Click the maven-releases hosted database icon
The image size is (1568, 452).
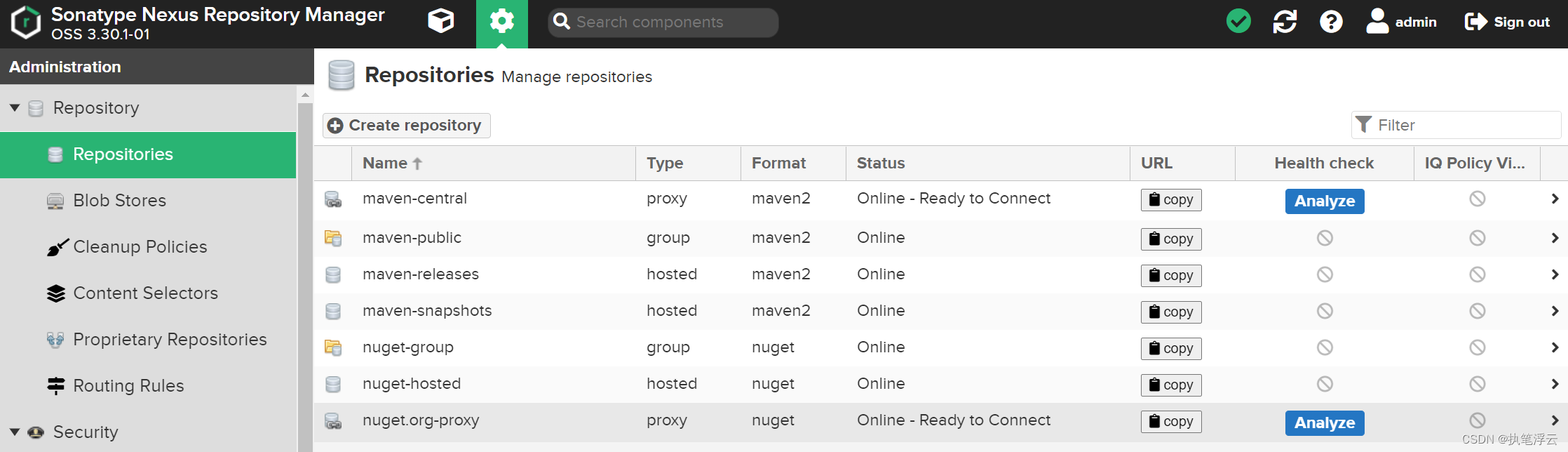tap(333, 275)
